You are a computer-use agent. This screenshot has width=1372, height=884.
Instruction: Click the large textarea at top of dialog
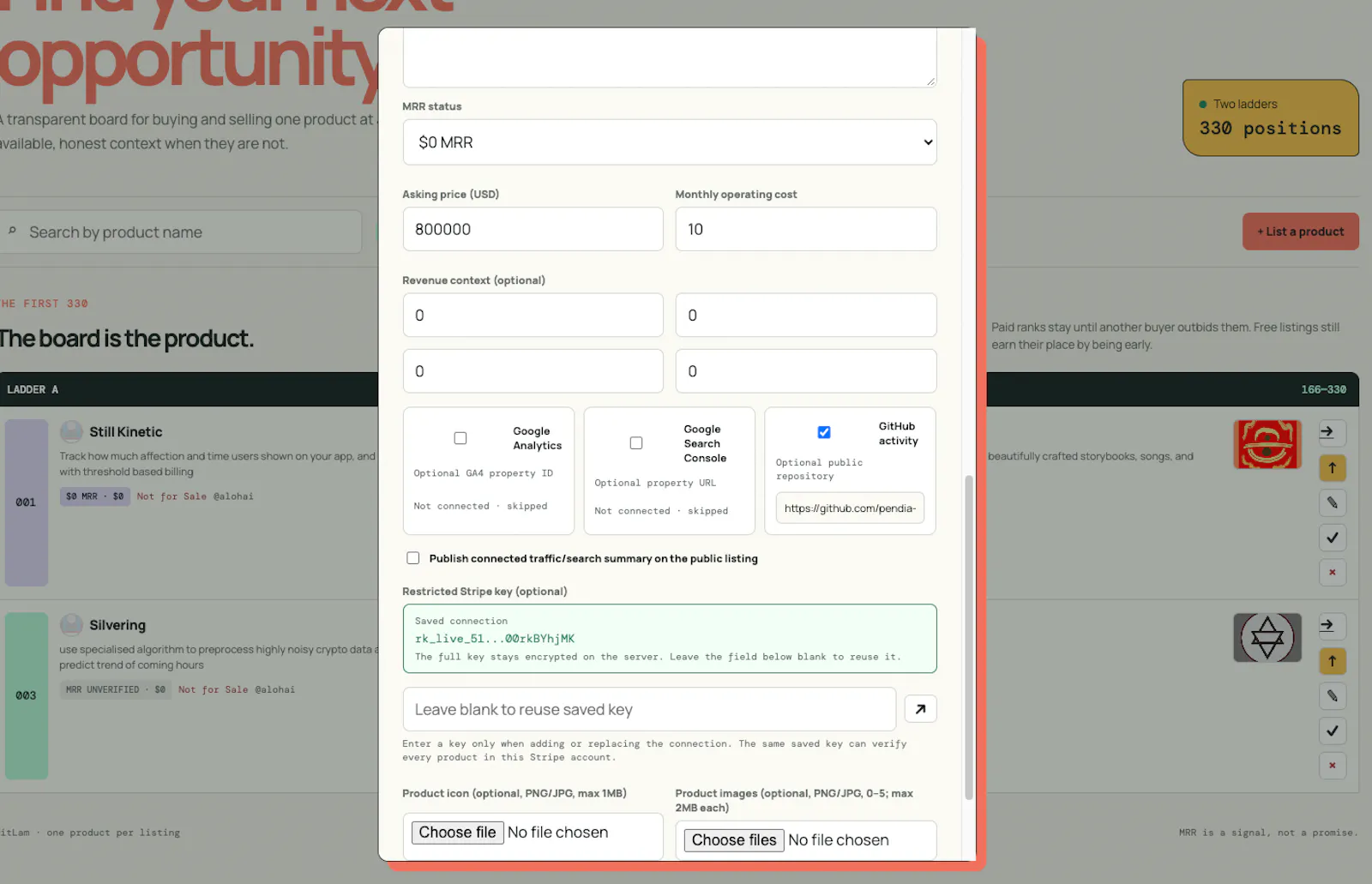click(670, 57)
